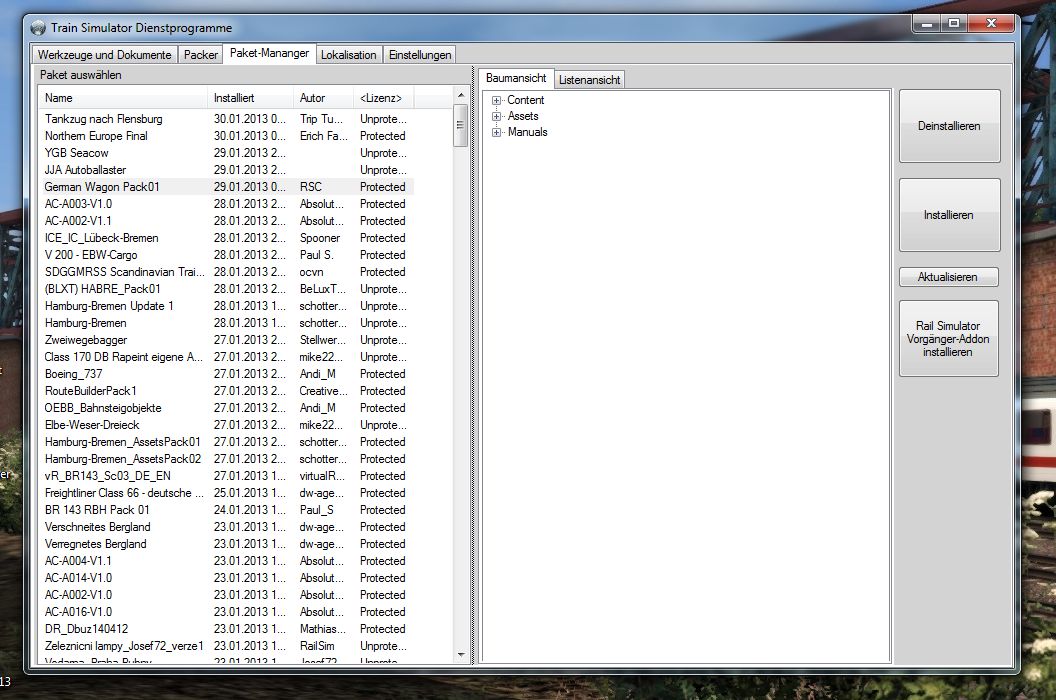The image size is (1056, 700).
Task: Select AC-A002-V1.1 package row
Action: point(226,221)
